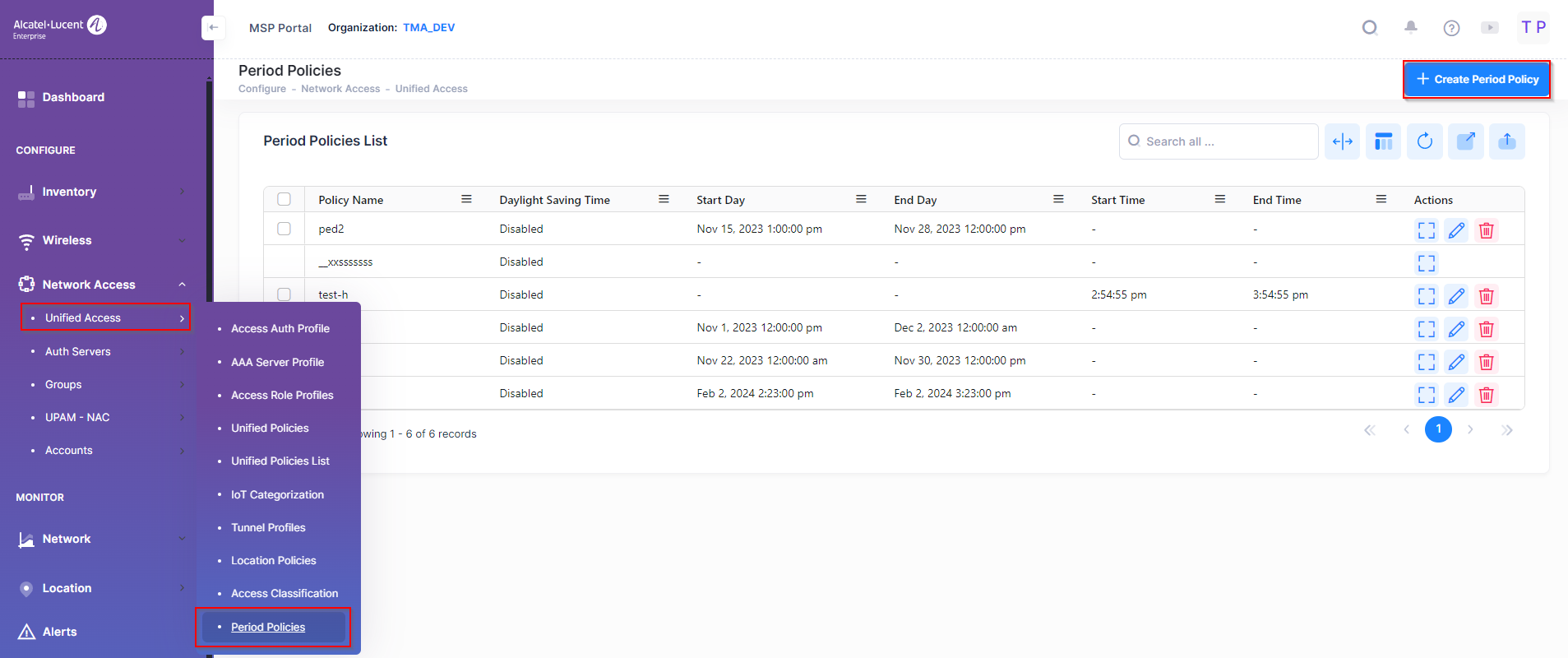Click the video tutorial icon in header

tap(1490, 28)
